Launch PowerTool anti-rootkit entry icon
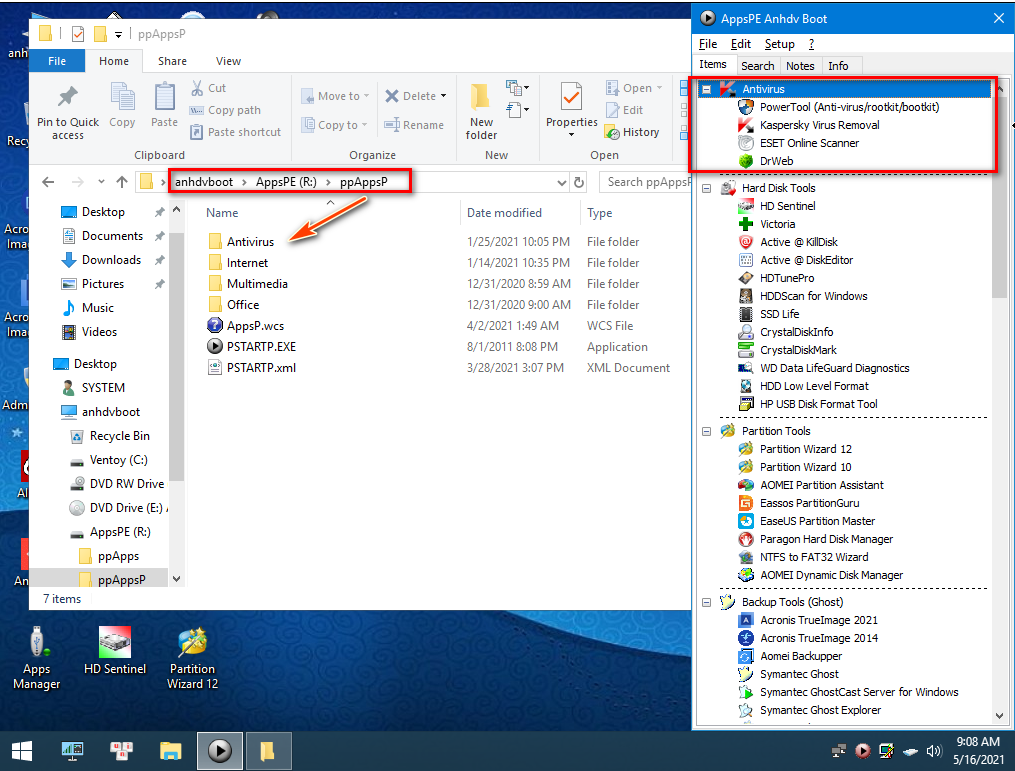This screenshot has width=1015, height=771. (x=746, y=107)
